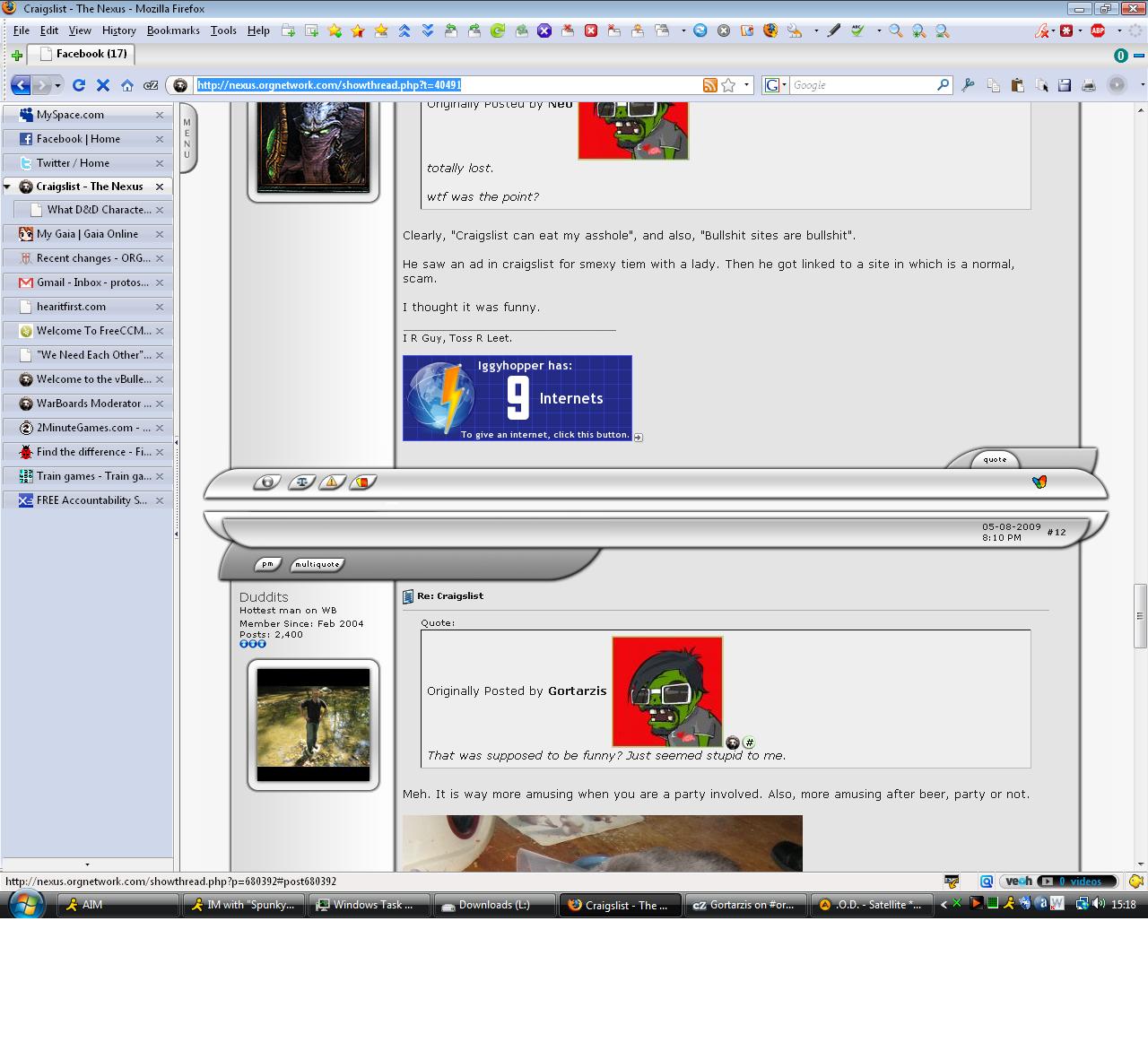1148x1051 pixels.
Task: Click the page vertical scrollbar thumb
Action: pyautogui.click(x=1140, y=616)
